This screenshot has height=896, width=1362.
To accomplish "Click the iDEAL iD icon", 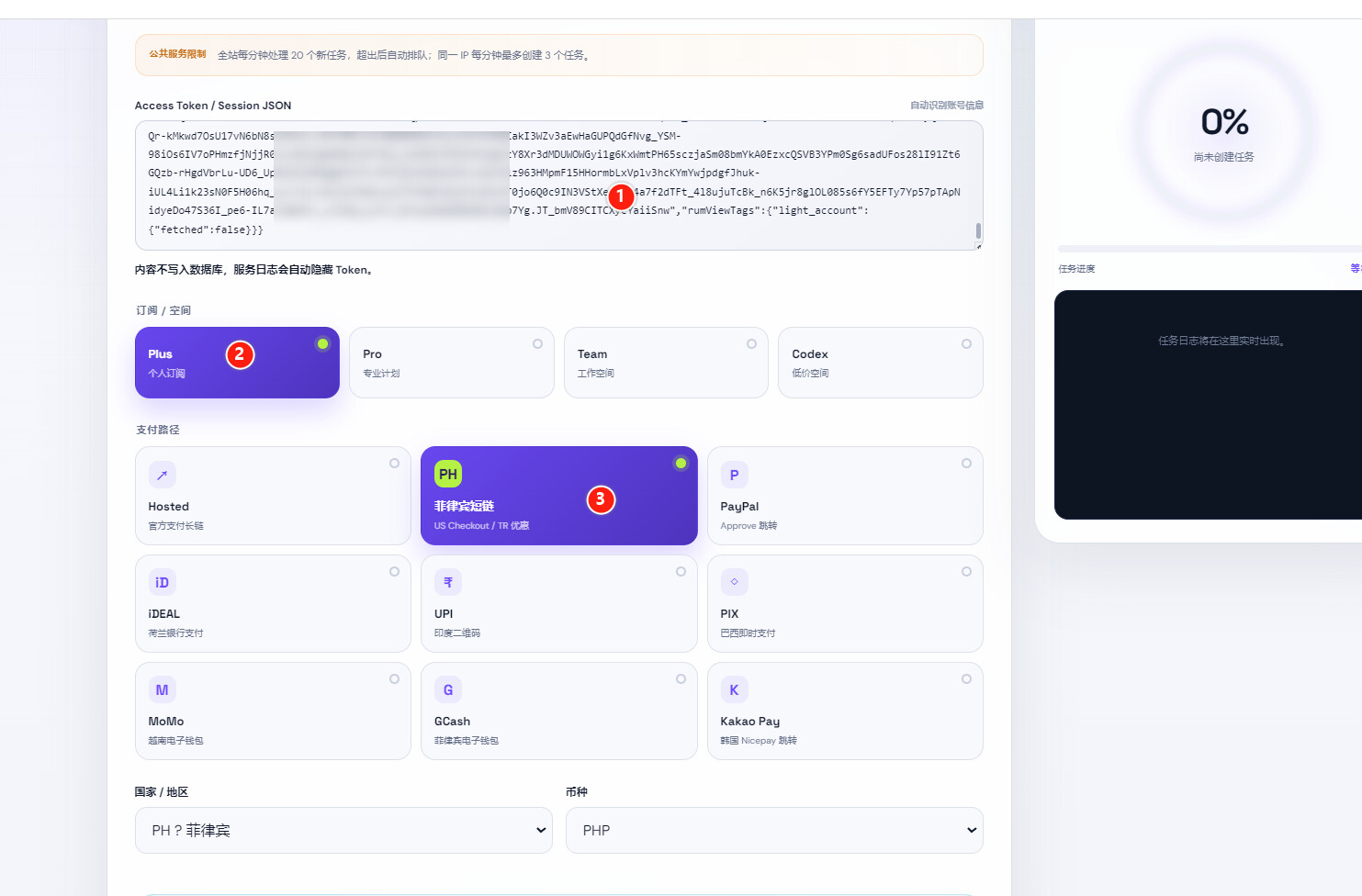I will 162,582.
